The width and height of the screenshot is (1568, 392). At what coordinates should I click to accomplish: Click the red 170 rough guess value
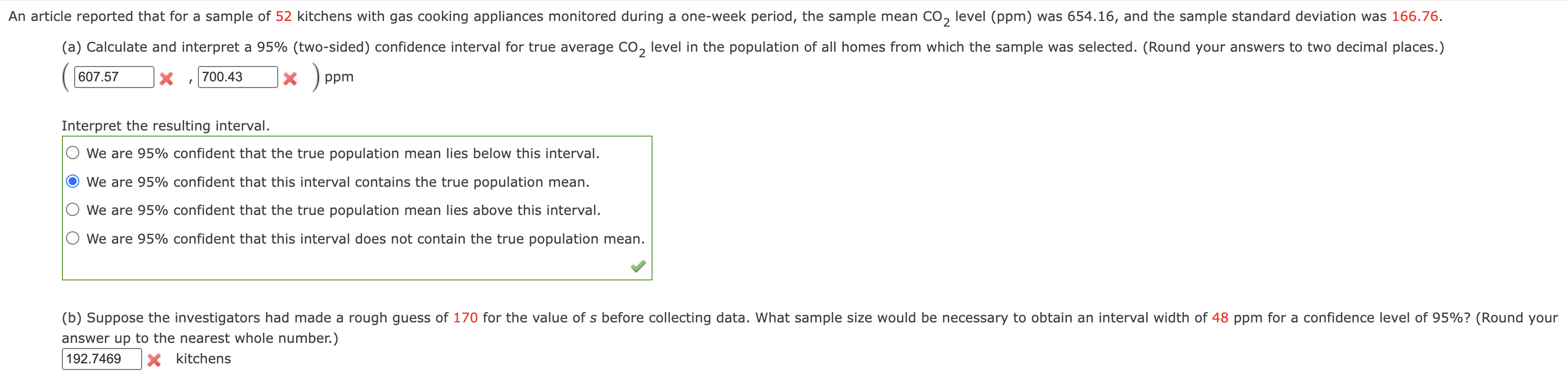(x=466, y=317)
